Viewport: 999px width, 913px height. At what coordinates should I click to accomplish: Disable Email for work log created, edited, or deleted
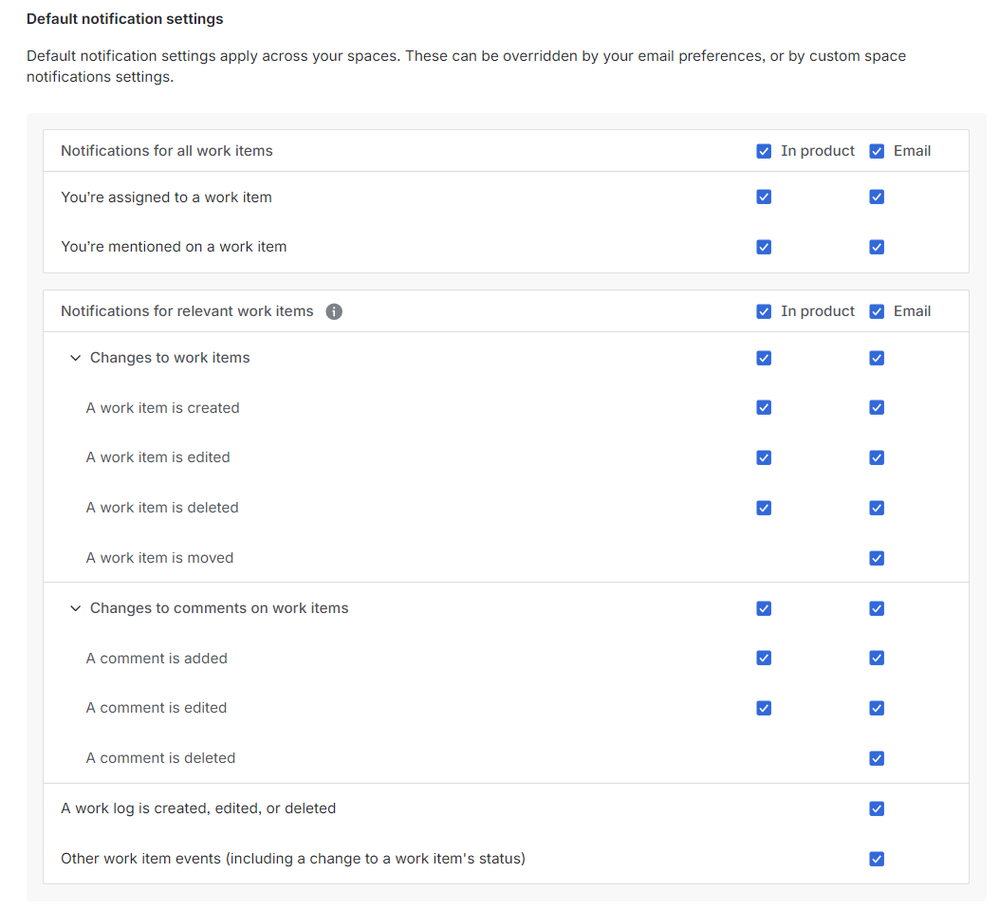[x=877, y=808]
